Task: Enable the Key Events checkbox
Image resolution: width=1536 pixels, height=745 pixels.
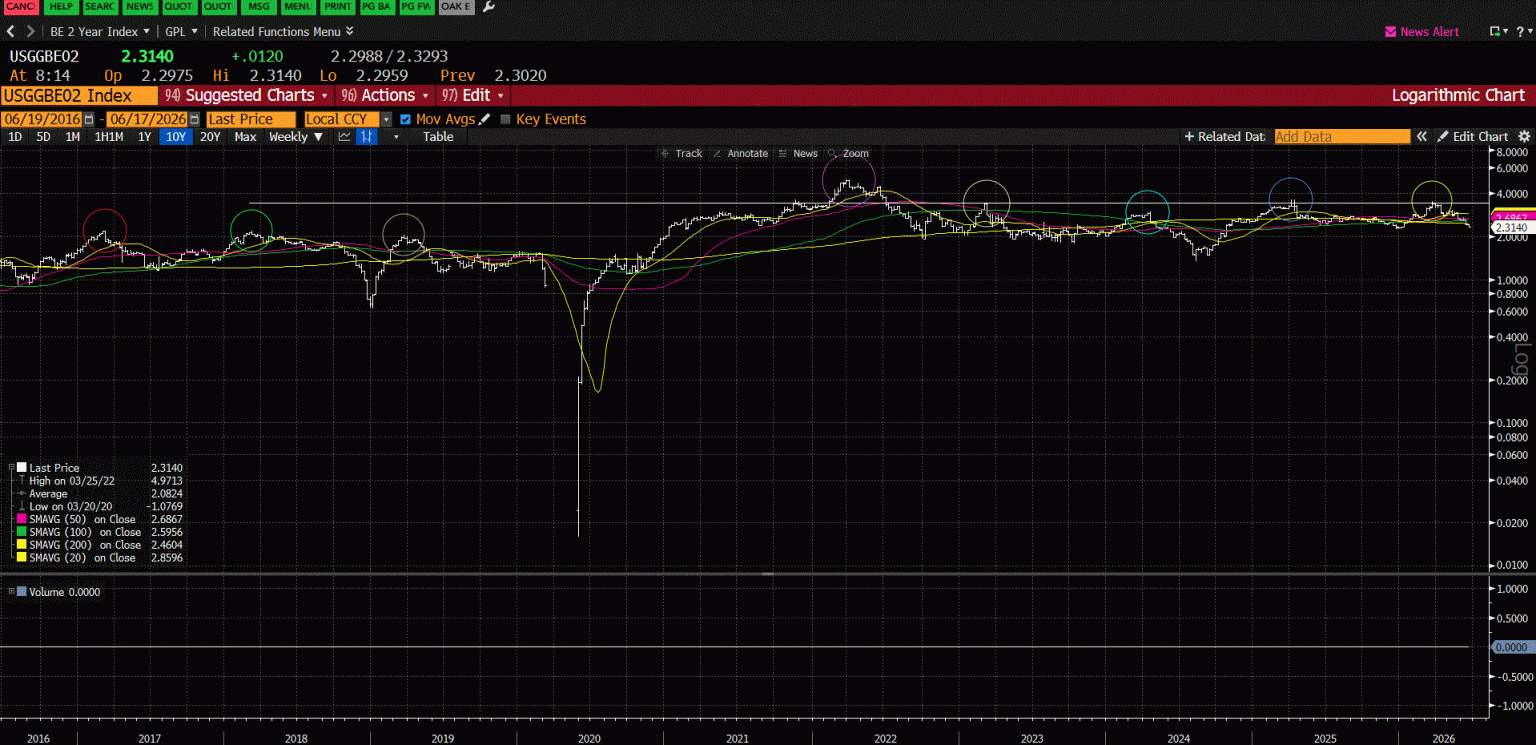Action: [505, 119]
